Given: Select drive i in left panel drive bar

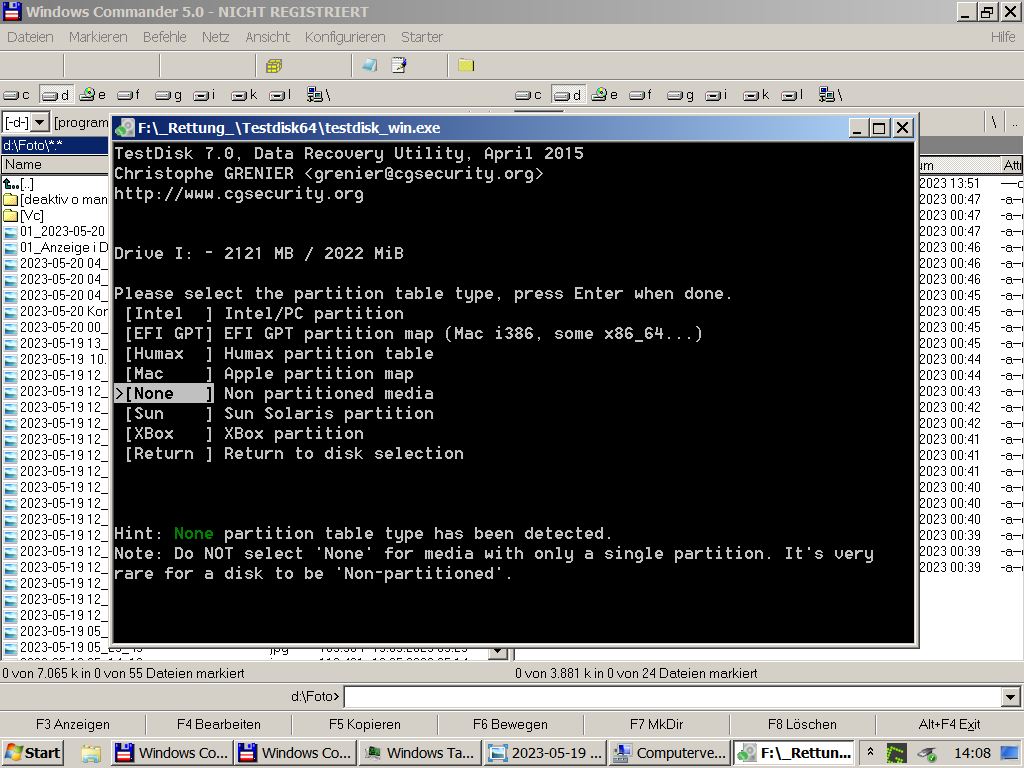Looking at the screenshot, I should pyautogui.click(x=204, y=95).
